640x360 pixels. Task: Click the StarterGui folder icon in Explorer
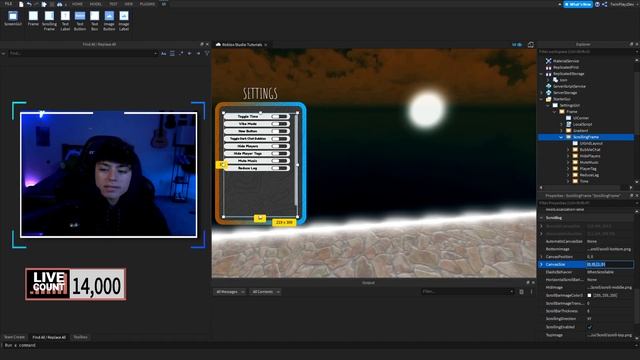click(549, 99)
